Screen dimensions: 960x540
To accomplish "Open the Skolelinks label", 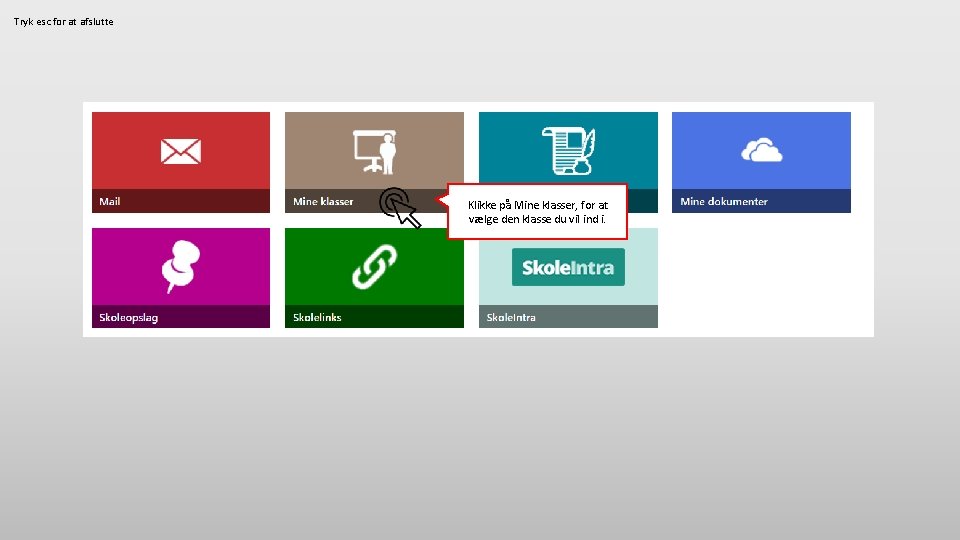I will [317, 317].
